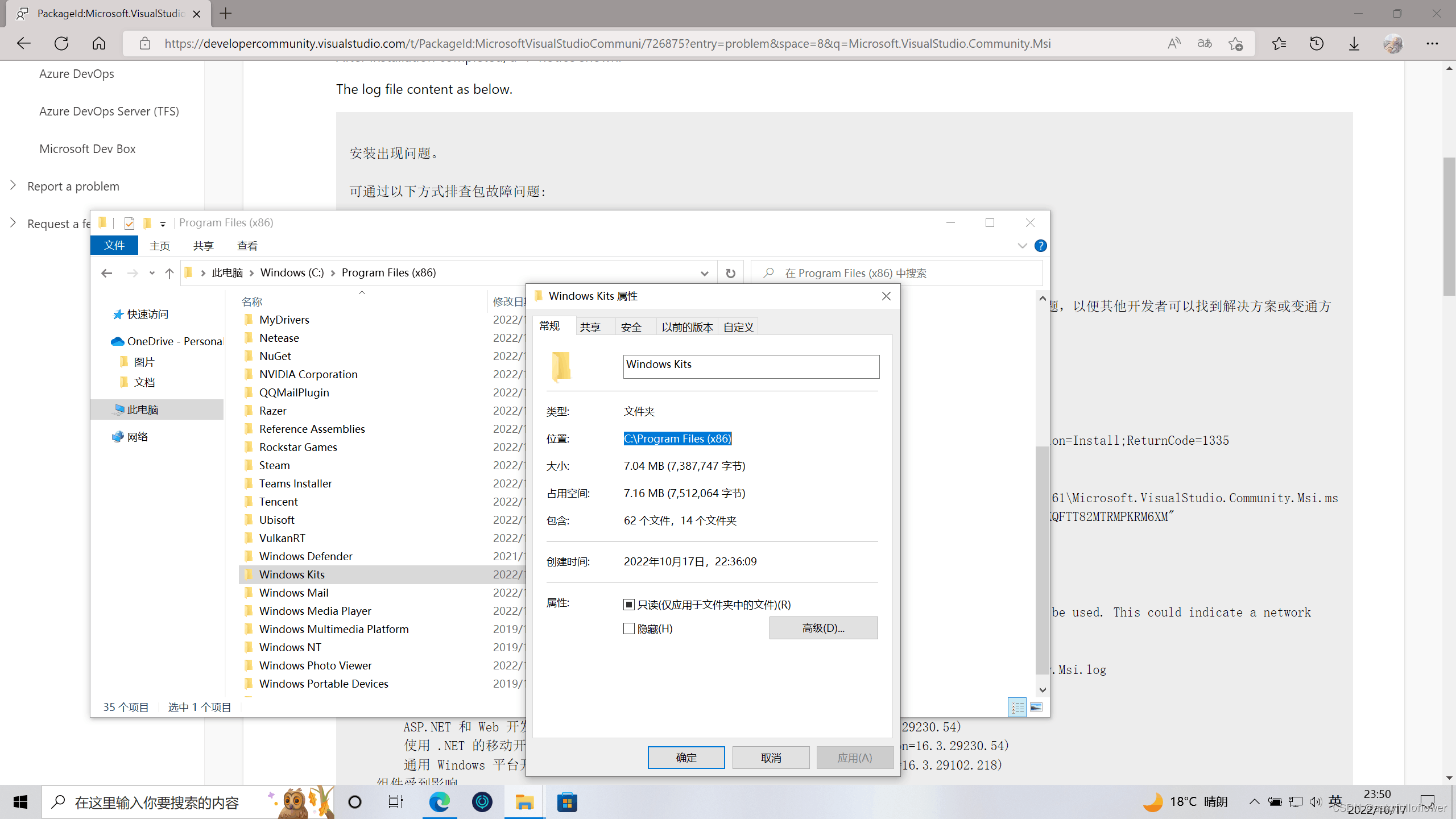Open the browser history icon
Screen dimensions: 1456x819
click(x=1317, y=43)
